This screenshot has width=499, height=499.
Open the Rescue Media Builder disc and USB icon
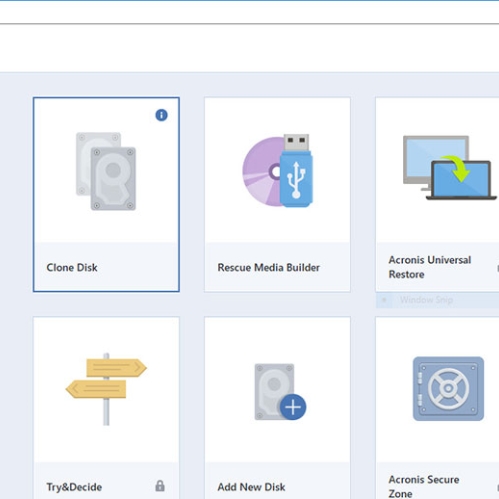point(277,170)
